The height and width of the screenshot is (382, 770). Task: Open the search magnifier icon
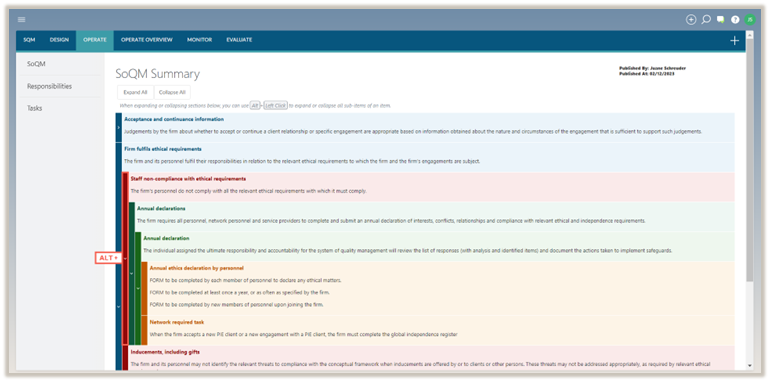tap(706, 20)
